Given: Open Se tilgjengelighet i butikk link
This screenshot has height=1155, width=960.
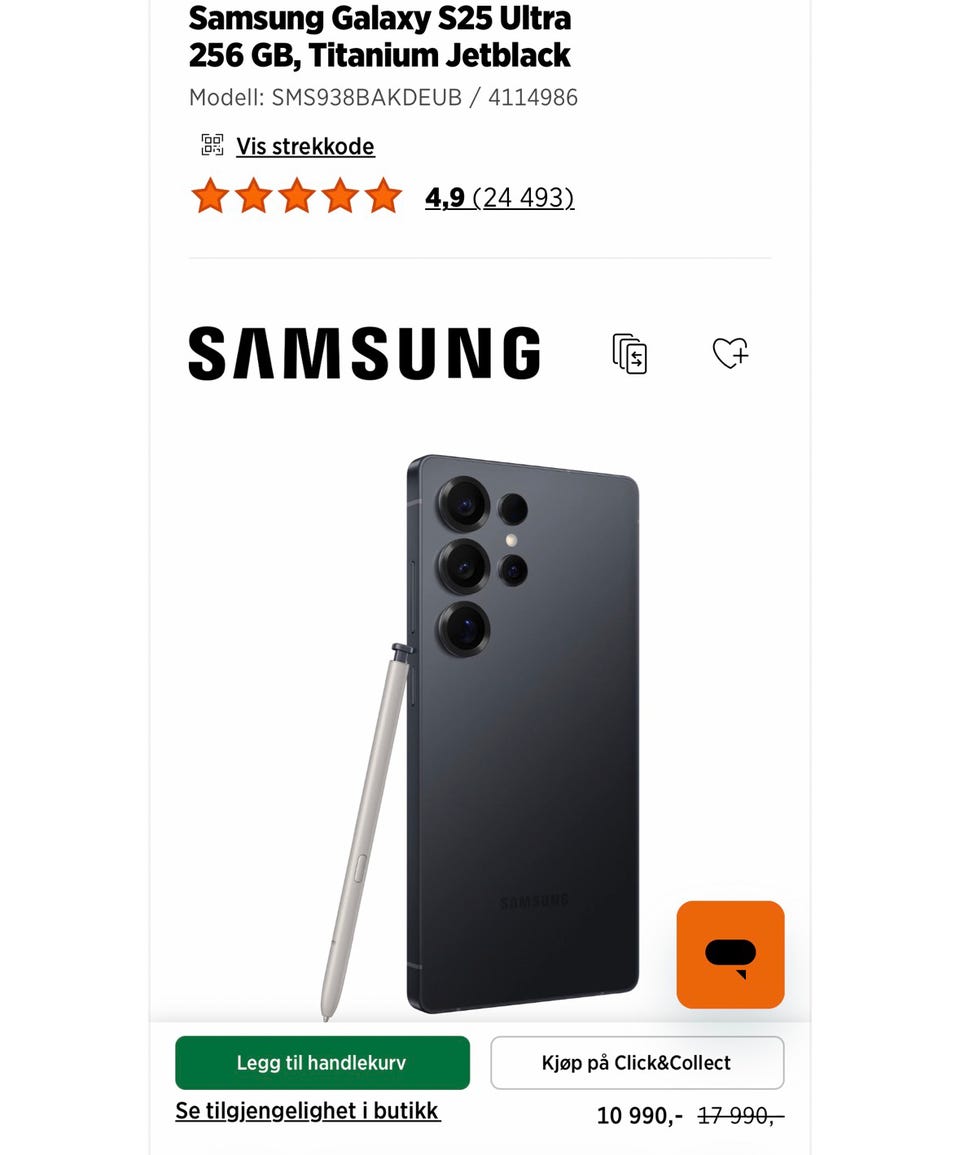Looking at the screenshot, I should click(x=307, y=1111).
